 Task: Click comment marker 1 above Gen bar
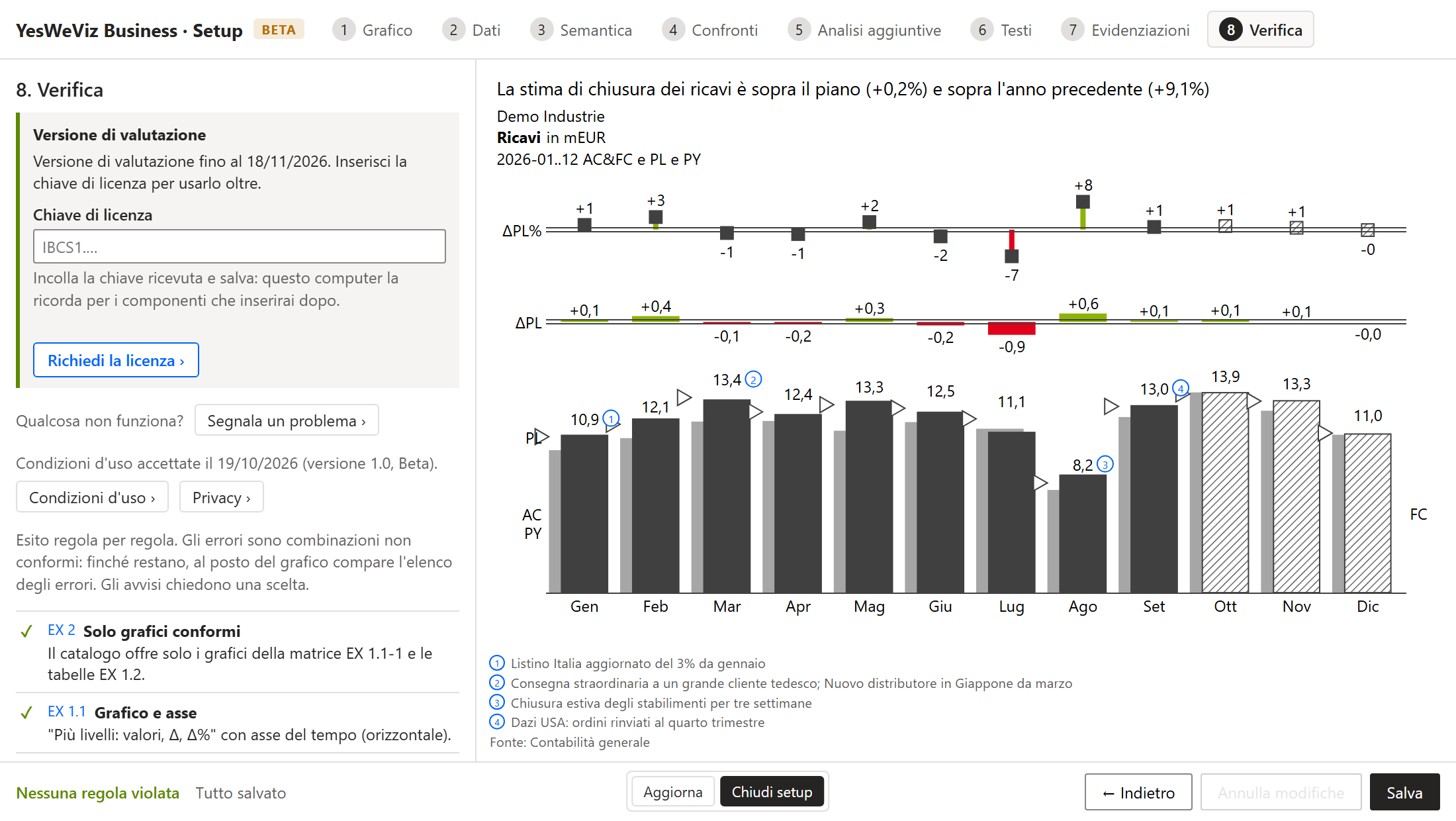(611, 418)
